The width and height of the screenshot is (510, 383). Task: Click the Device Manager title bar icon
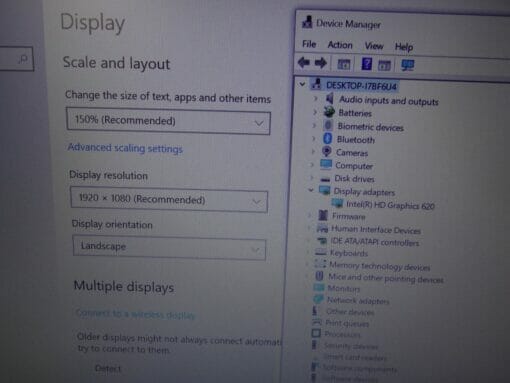pos(307,22)
